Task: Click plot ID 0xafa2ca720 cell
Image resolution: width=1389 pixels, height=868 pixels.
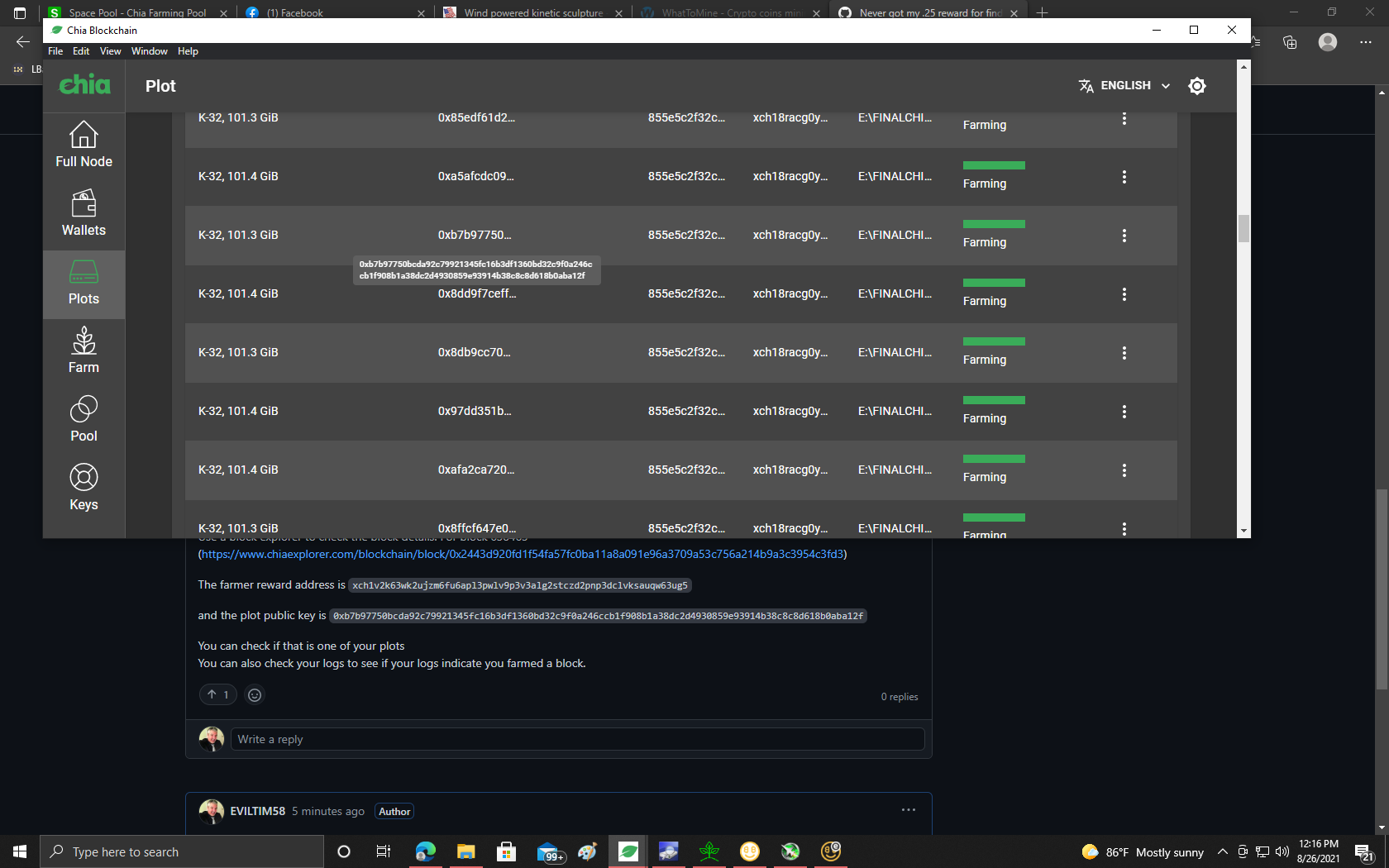Action: point(476,470)
